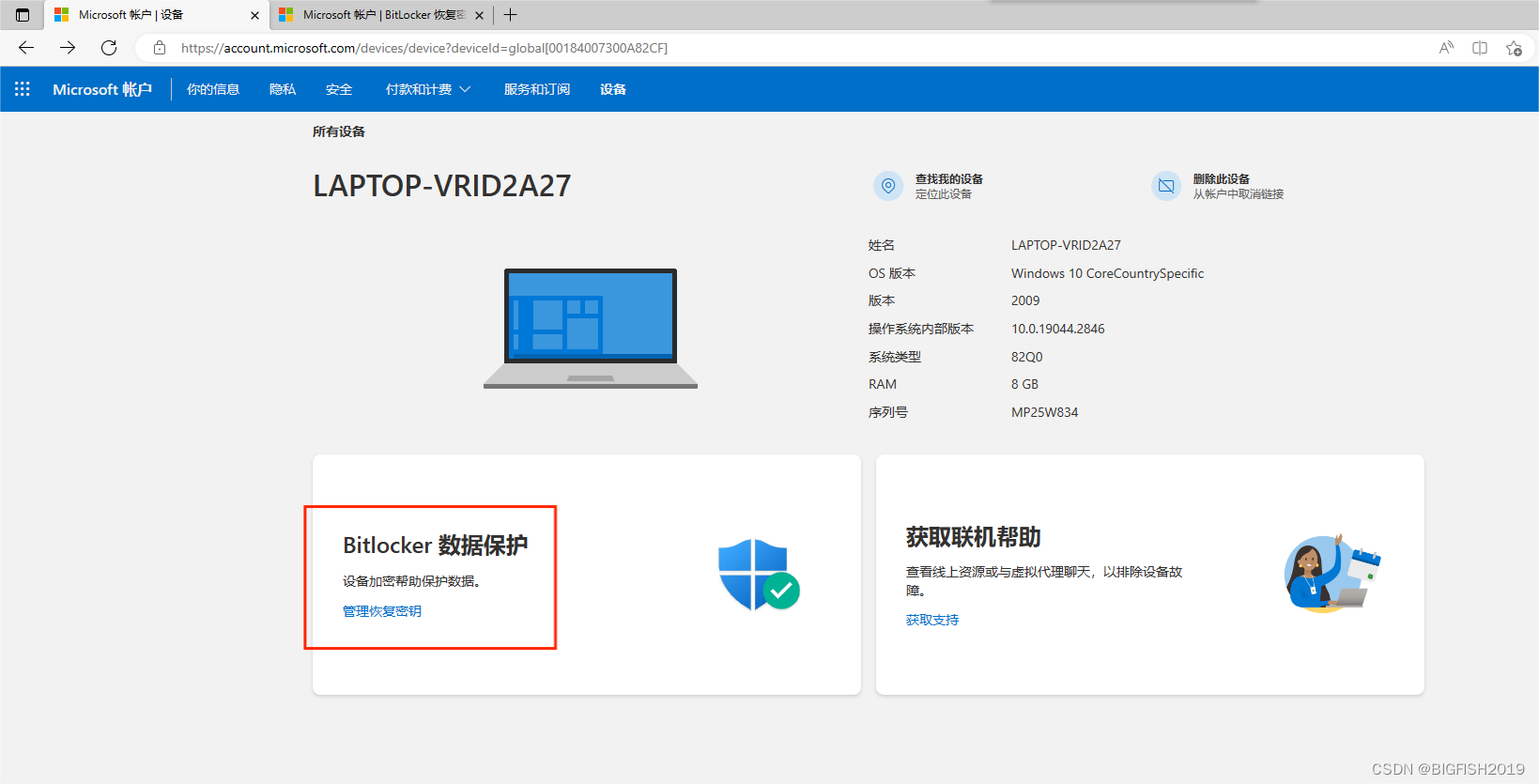
Task: Click the laptop device illustration
Action: point(591,329)
